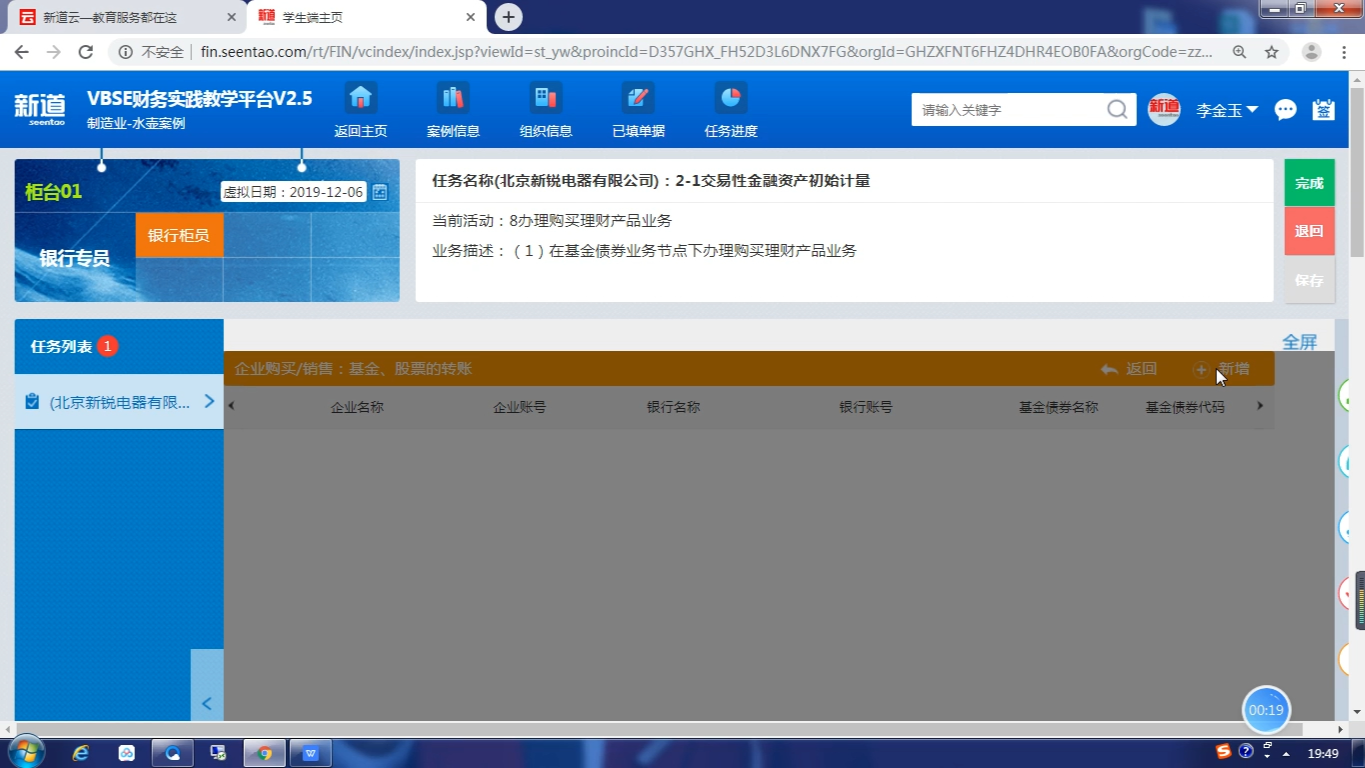Select 学生端主页 browser tab
Viewport: 1365px width, 768px height.
pyautogui.click(x=365, y=17)
